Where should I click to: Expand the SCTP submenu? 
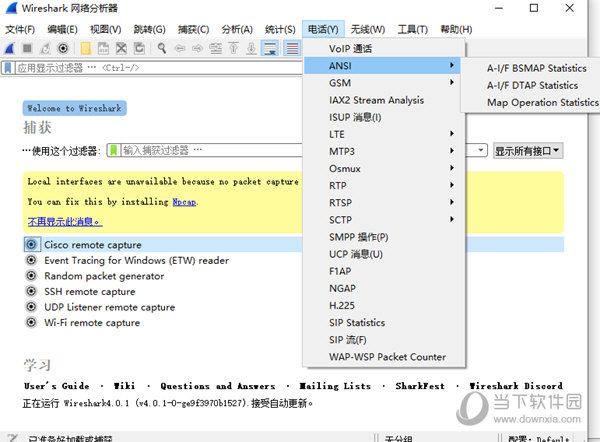coord(384,220)
